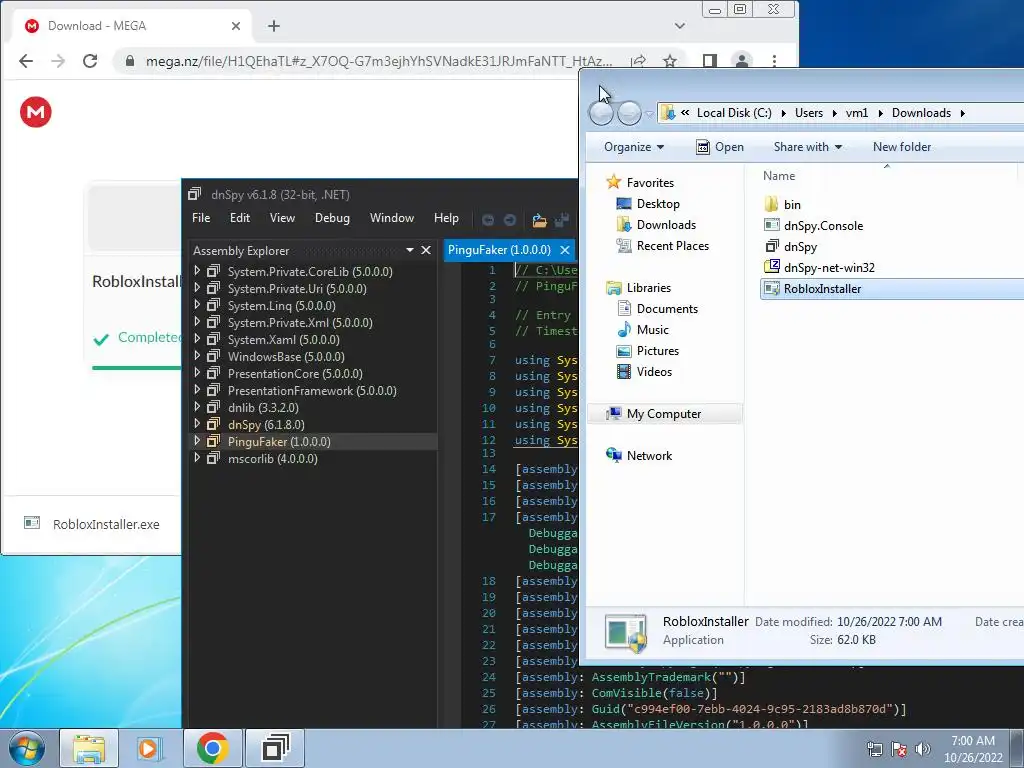Image resolution: width=1024 pixels, height=768 pixels.
Task: Click Chrome address bar URL
Action: pos(379,61)
